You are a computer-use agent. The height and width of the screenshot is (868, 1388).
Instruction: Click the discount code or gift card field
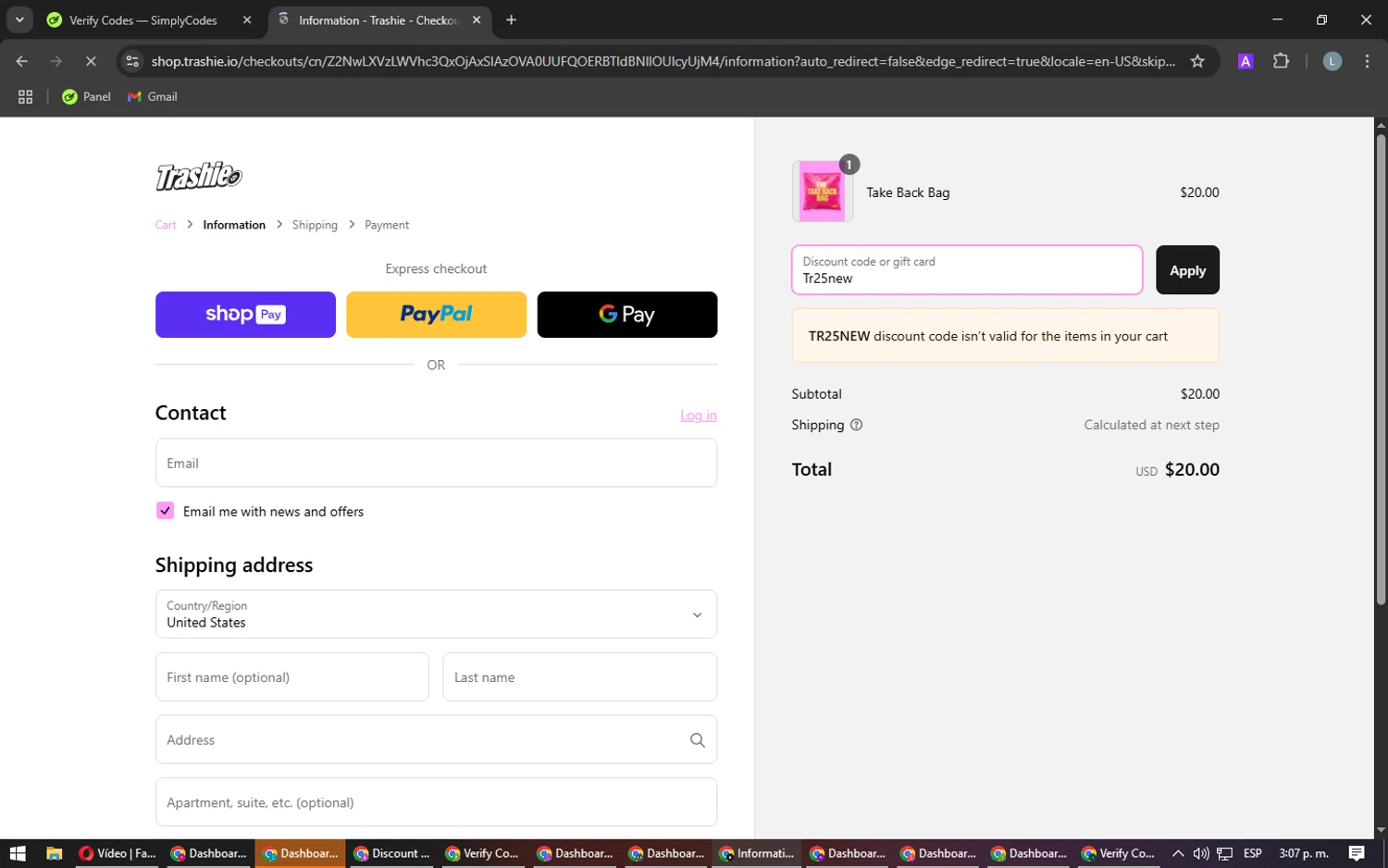(967, 270)
